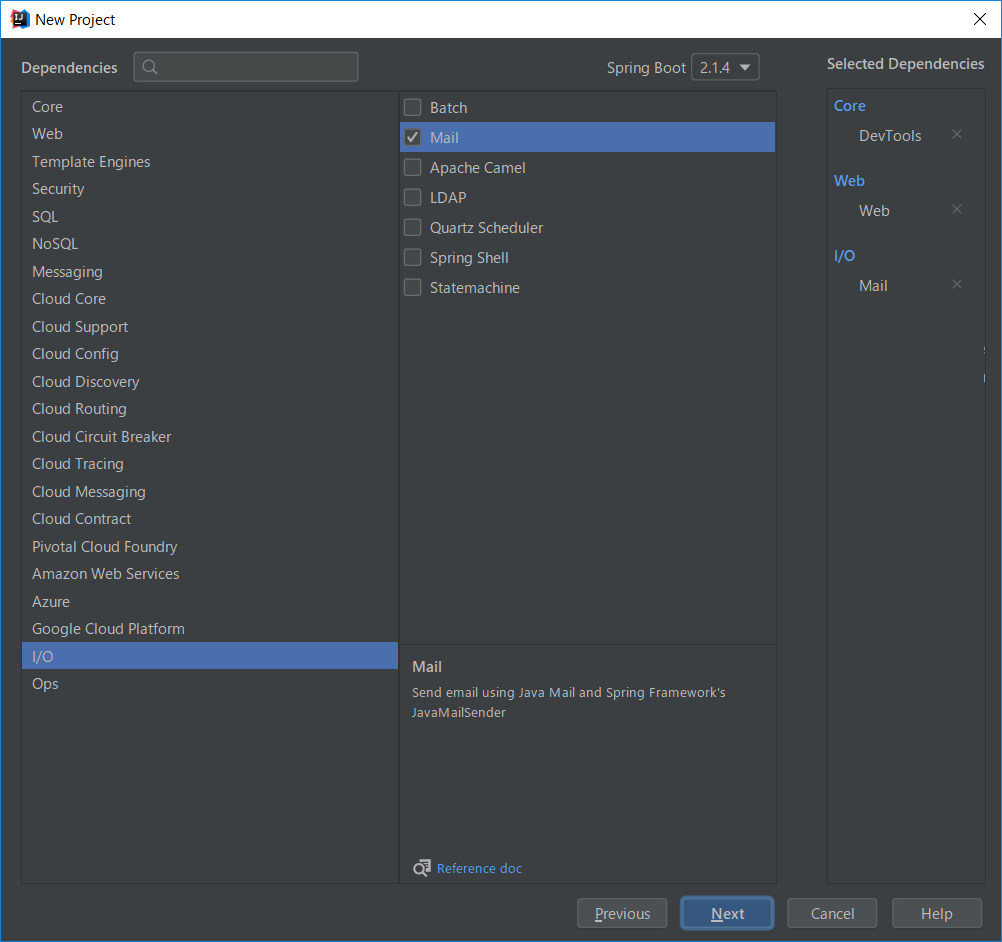
Task: Click the Core heading in Selected Dependencies
Action: 849,105
